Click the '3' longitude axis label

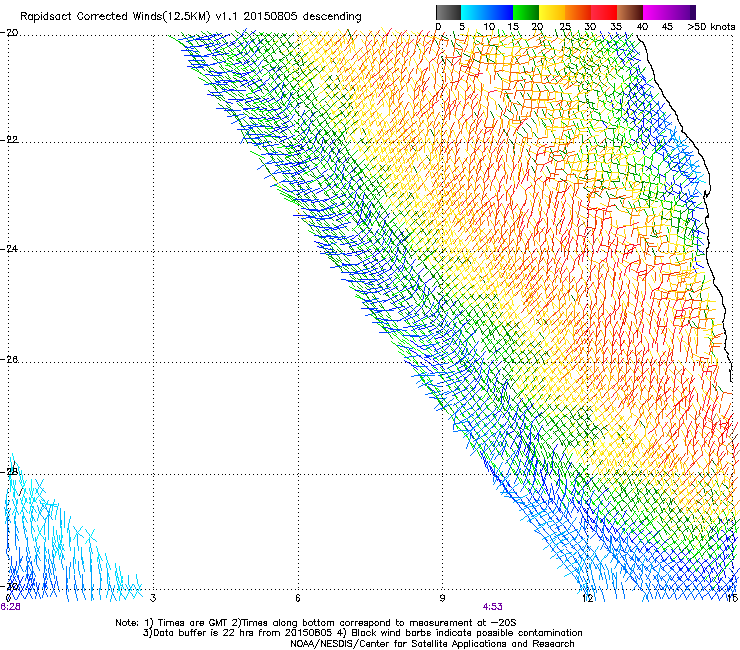click(x=153, y=598)
